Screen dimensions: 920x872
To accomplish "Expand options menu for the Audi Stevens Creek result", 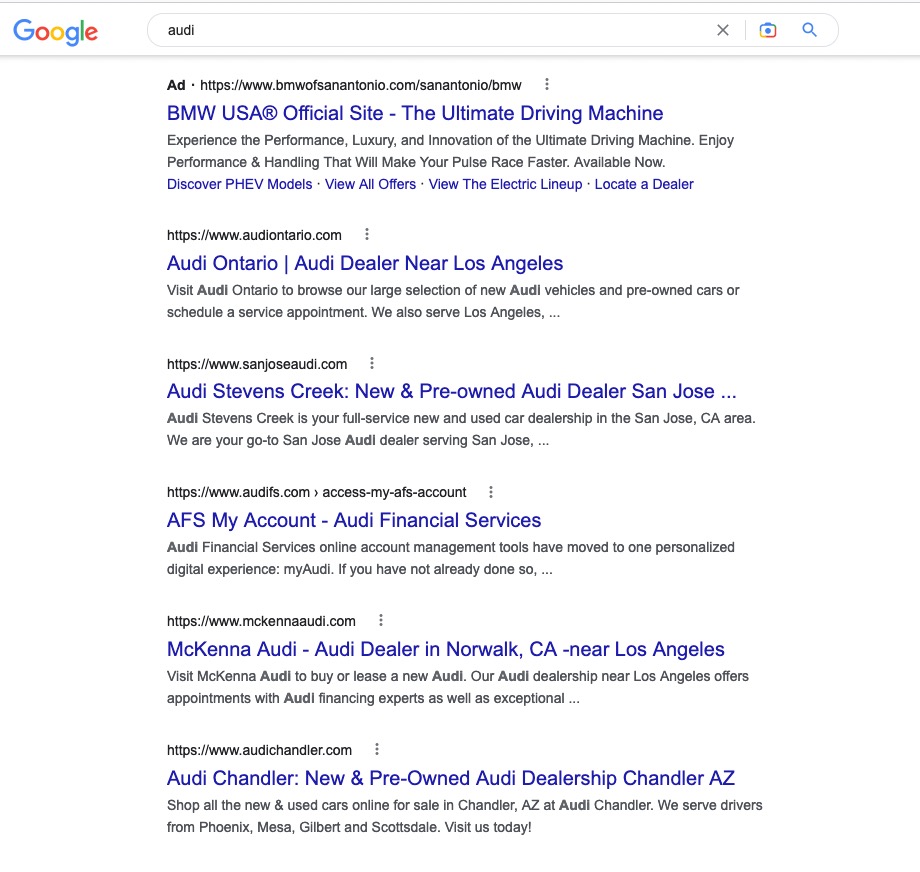I will (x=371, y=363).
